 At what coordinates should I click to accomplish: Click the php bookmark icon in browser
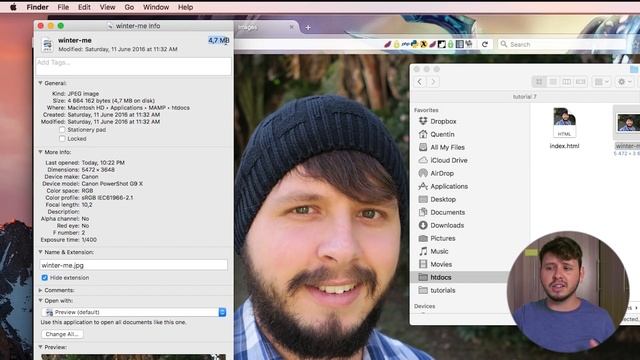pyautogui.click(x=405, y=44)
